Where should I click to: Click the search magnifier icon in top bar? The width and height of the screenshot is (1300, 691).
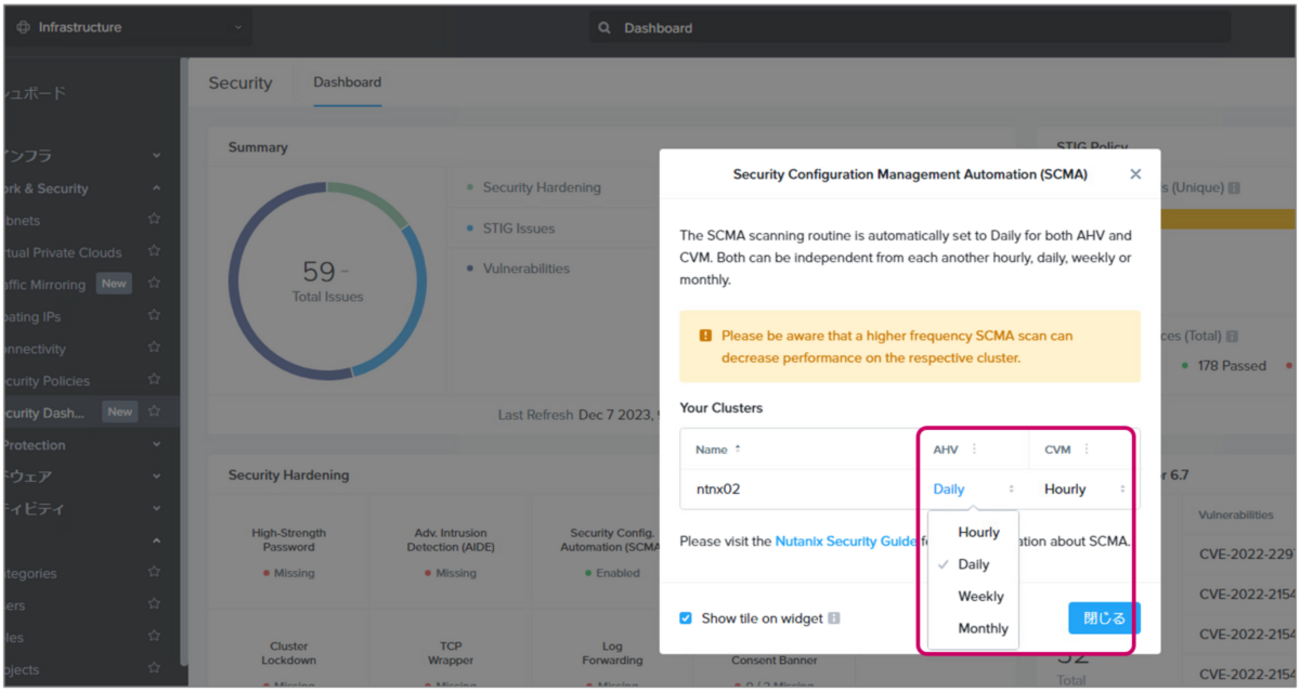(604, 28)
